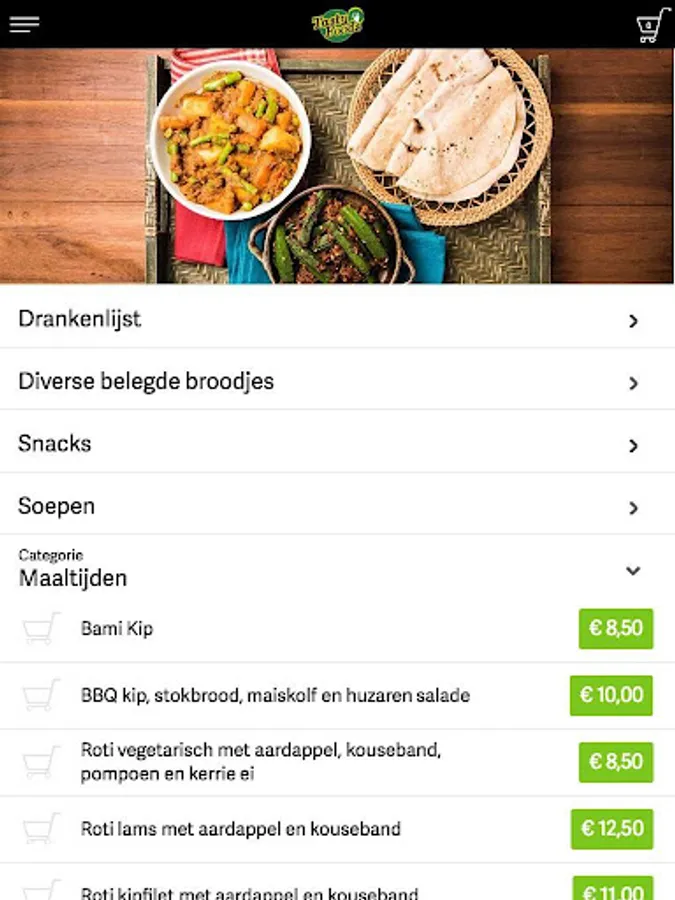Click the € 11,00 price button
The image size is (675, 900).
point(612,888)
